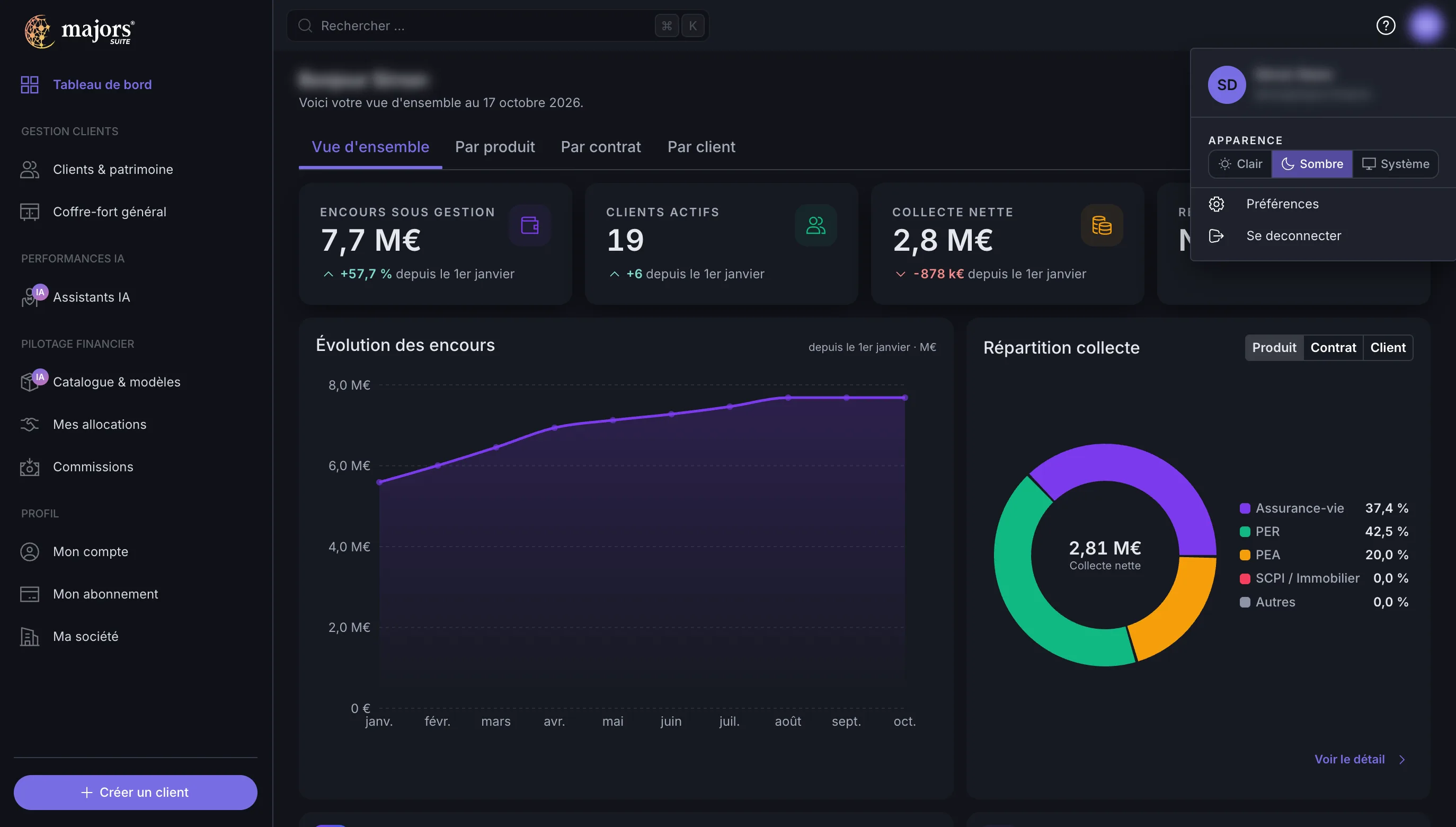Click the Mes allocations handshake icon

pos(30,424)
